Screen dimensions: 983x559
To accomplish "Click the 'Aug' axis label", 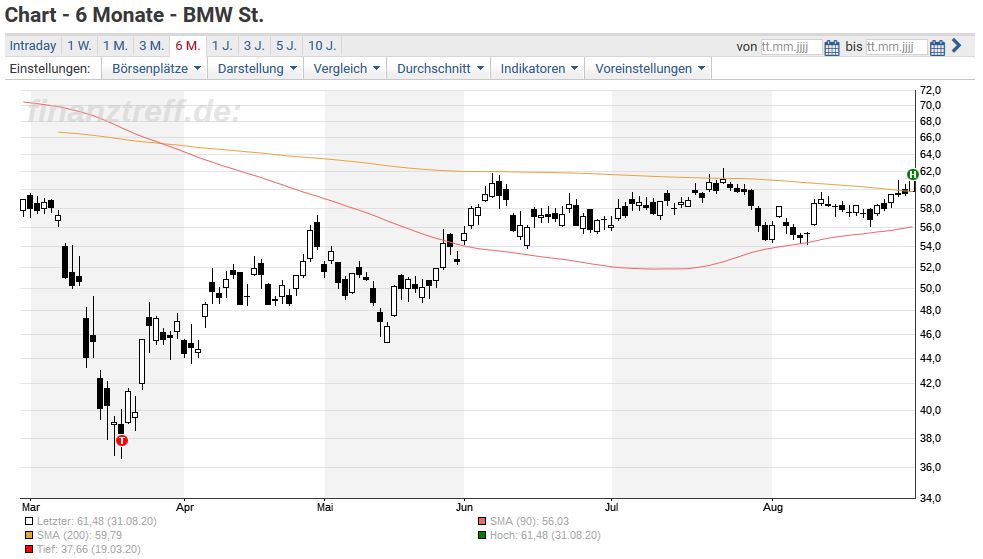I will (x=773, y=507).
